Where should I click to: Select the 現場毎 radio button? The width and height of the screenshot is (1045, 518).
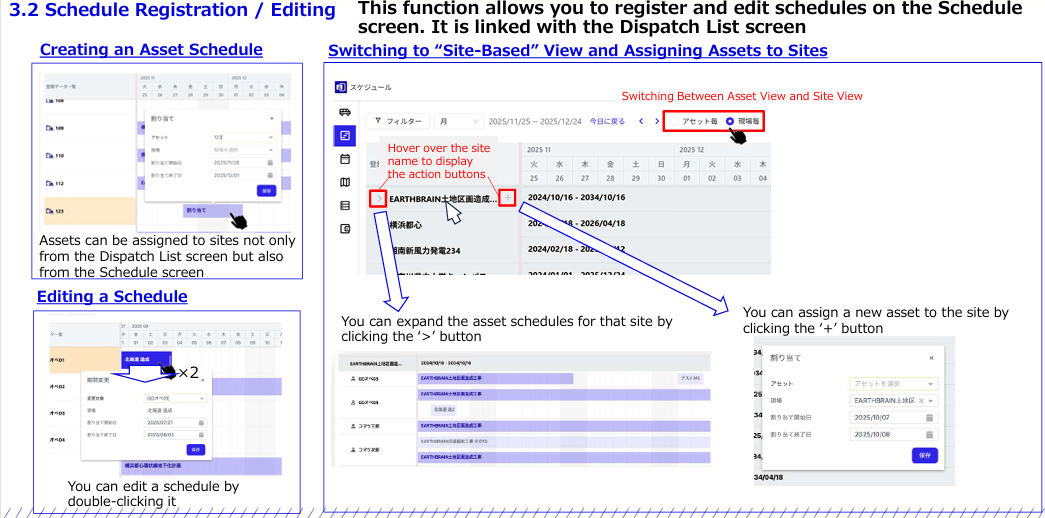coord(730,121)
